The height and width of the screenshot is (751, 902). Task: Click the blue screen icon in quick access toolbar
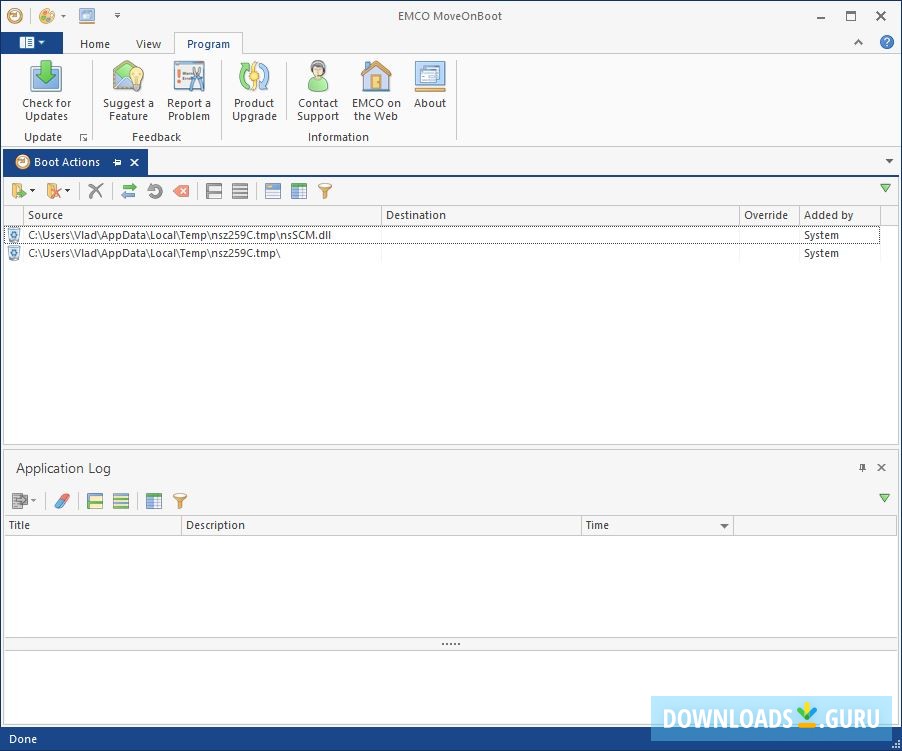pyautogui.click(x=87, y=16)
